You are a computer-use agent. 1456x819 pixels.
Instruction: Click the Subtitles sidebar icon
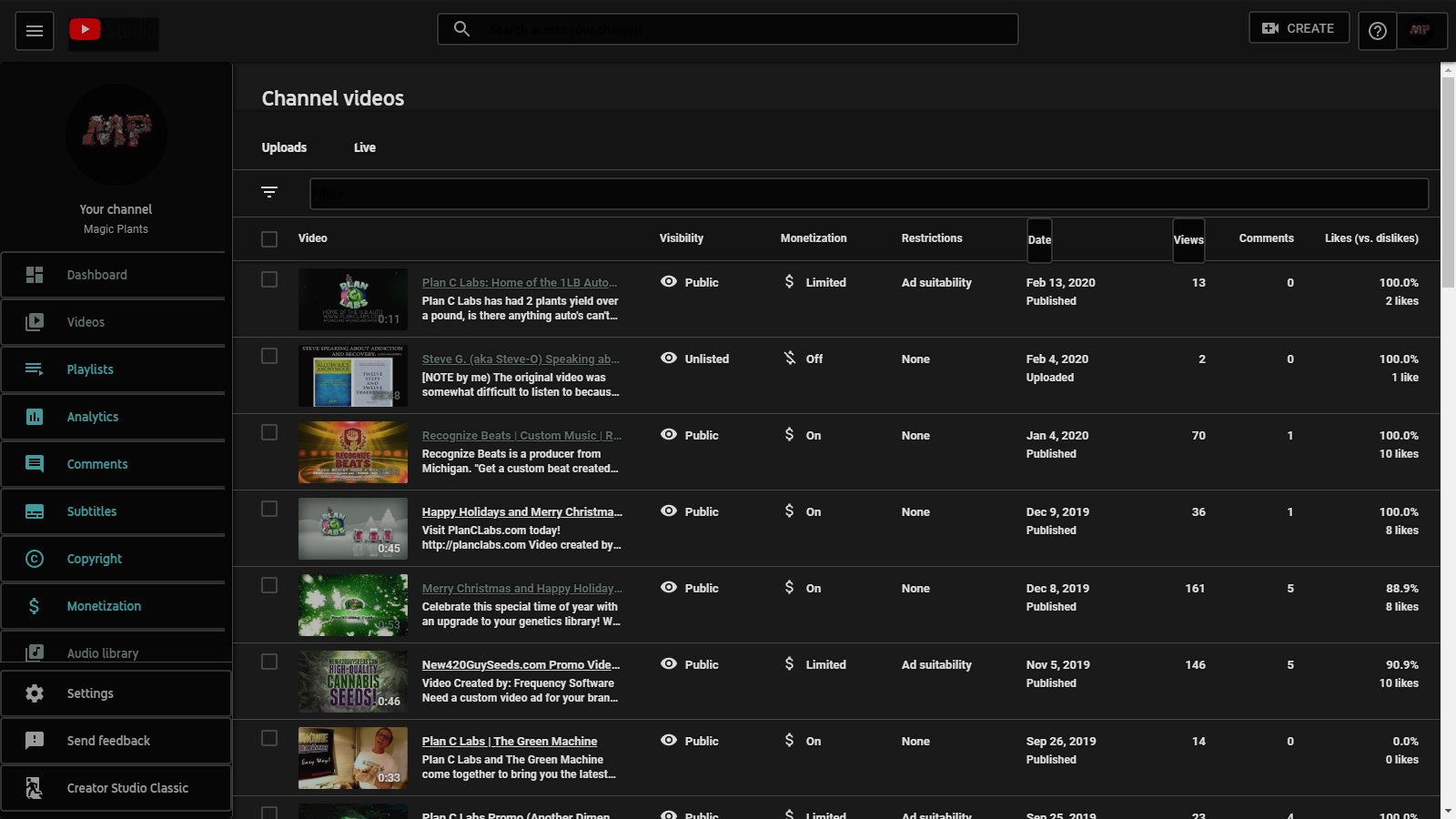click(x=35, y=511)
